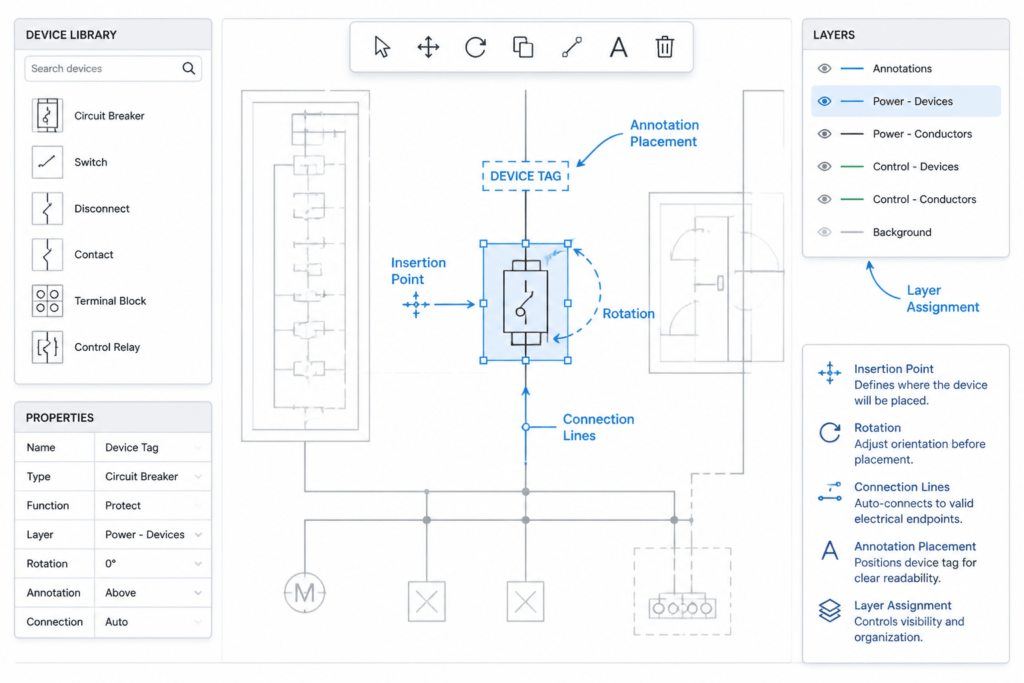This screenshot has height=683, width=1024.
Task: Click the Rotation property label
Action: 47,564
